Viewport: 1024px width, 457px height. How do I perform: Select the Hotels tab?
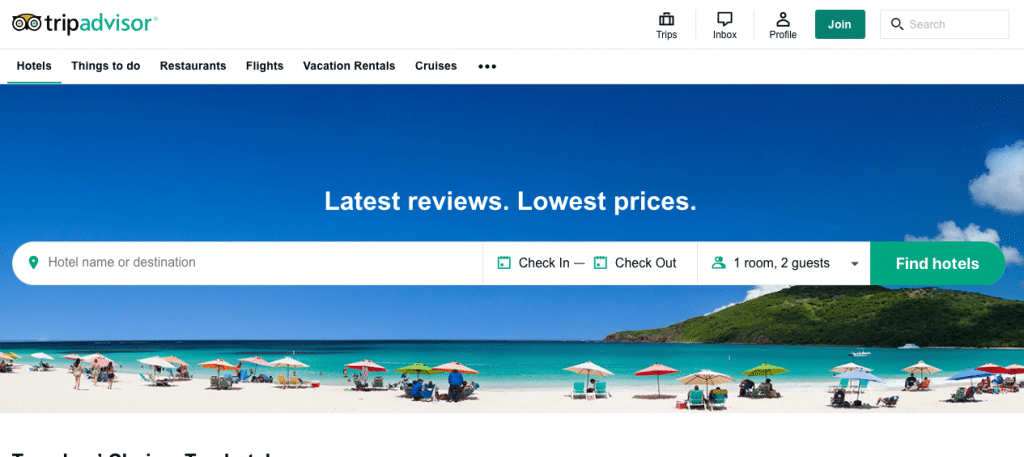click(34, 66)
